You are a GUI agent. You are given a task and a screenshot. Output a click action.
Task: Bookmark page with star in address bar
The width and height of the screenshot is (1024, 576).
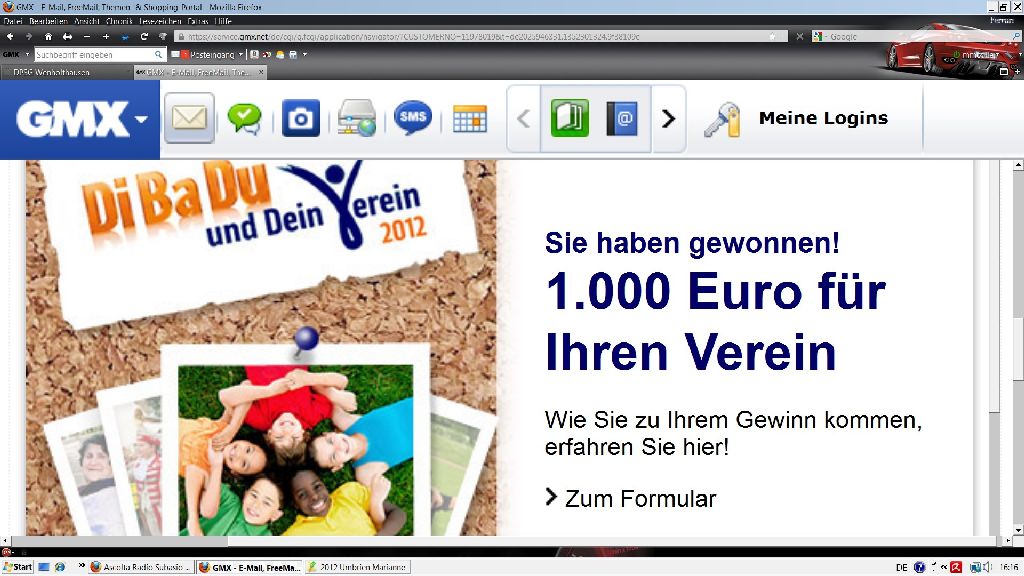point(772,37)
